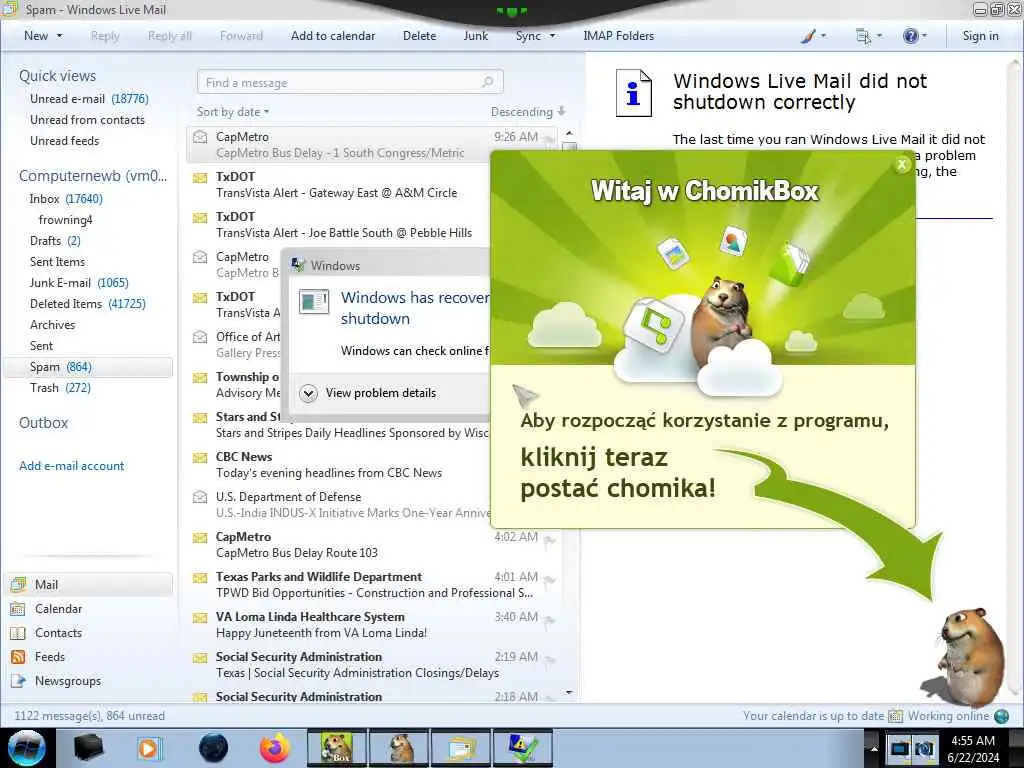The height and width of the screenshot is (768, 1024).
Task: Click the Windows error report taskbar button
Action: 522,748
